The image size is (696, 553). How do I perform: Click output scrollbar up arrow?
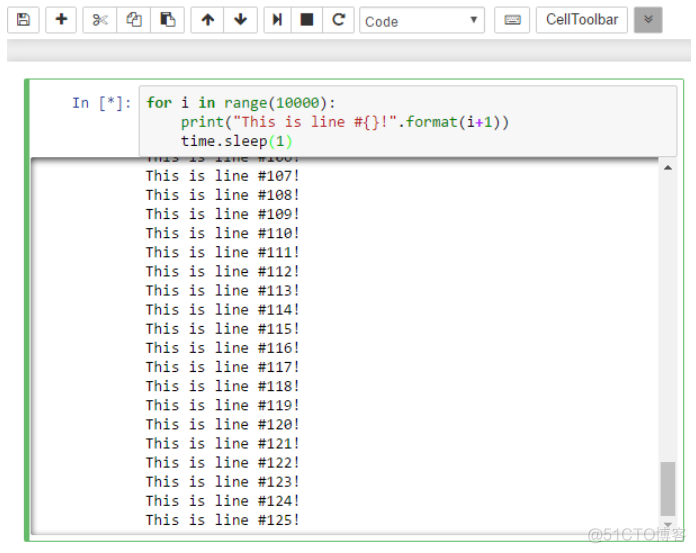pyautogui.click(x=668, y=168)
